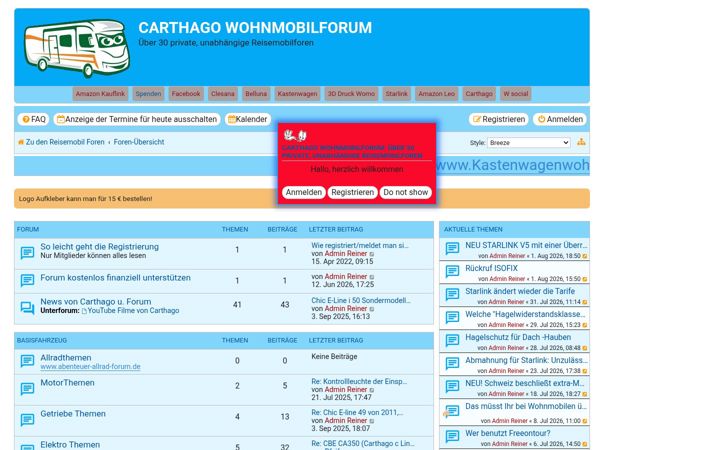This screenshot has width=720, height=450.
Task: Open the Elektro Themen forum
Action: click(70, 444)
